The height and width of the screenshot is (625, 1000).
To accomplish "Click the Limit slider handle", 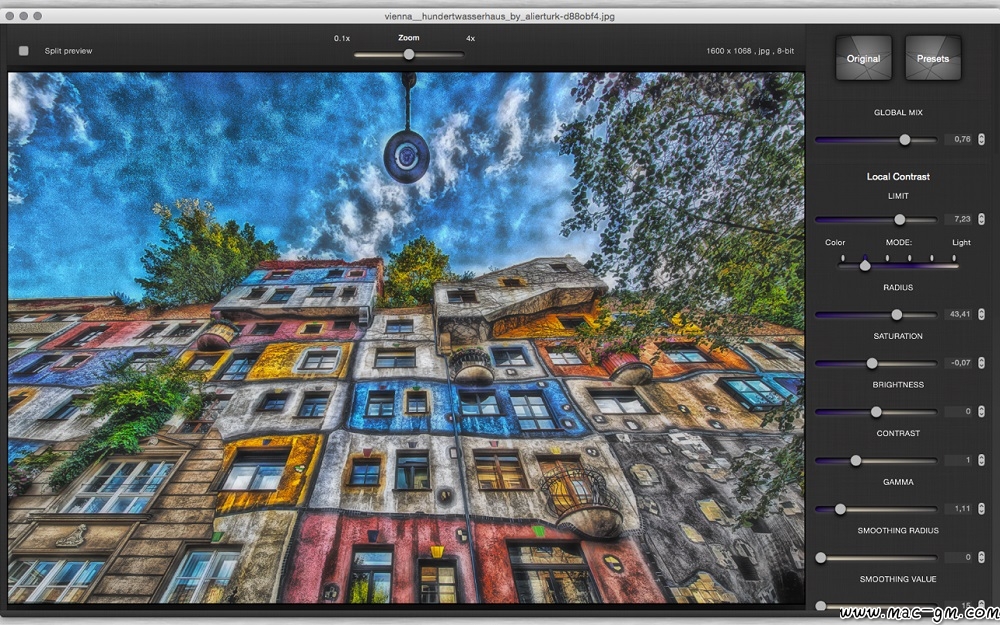I will [x=899, y=219].
